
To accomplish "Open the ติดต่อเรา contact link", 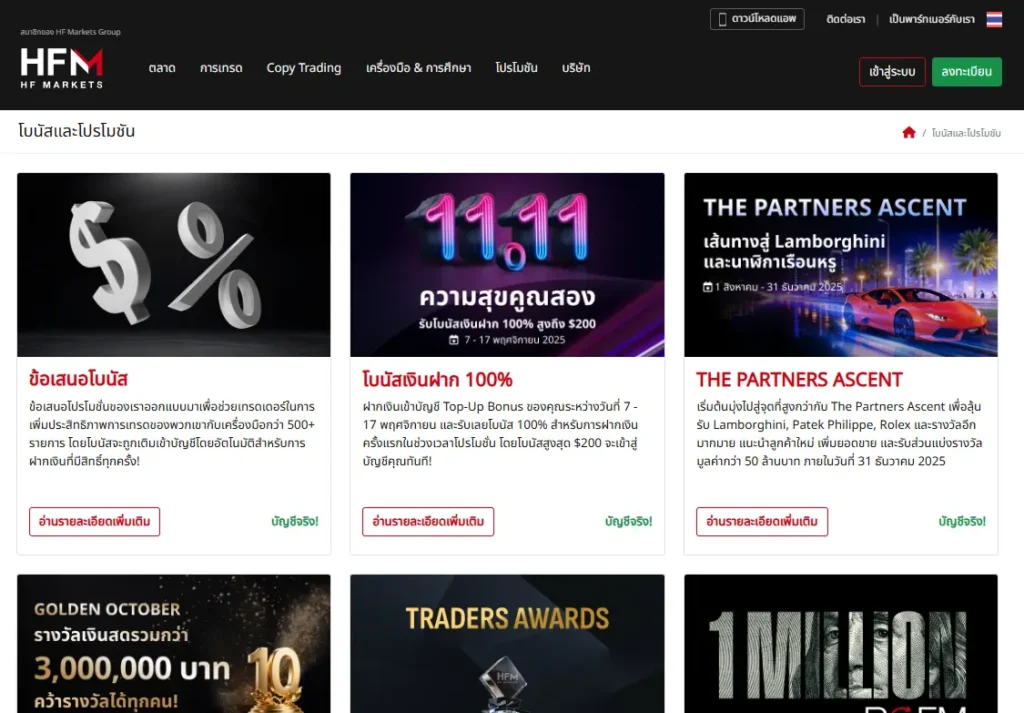I will pos(845,20).
